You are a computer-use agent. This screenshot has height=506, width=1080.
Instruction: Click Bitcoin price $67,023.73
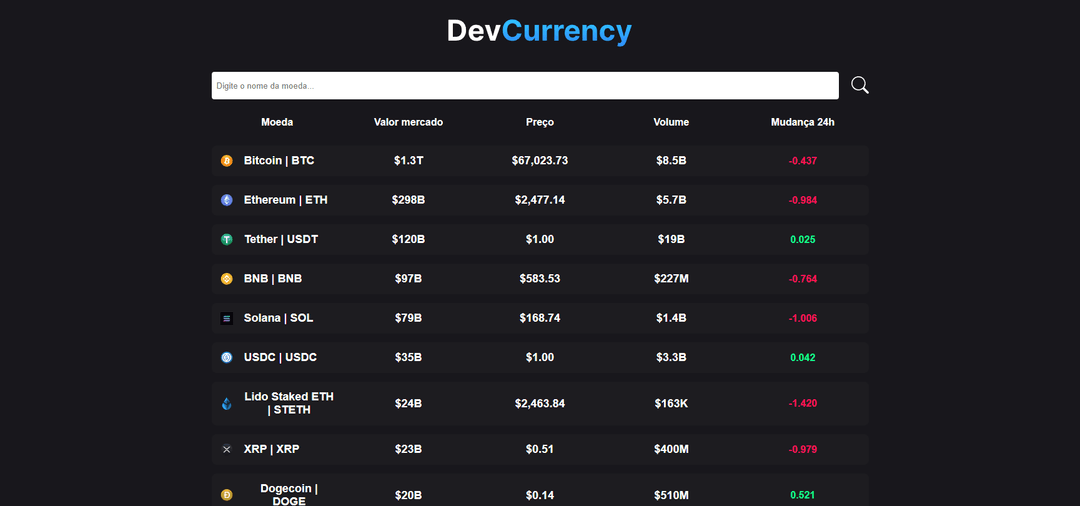540,160
